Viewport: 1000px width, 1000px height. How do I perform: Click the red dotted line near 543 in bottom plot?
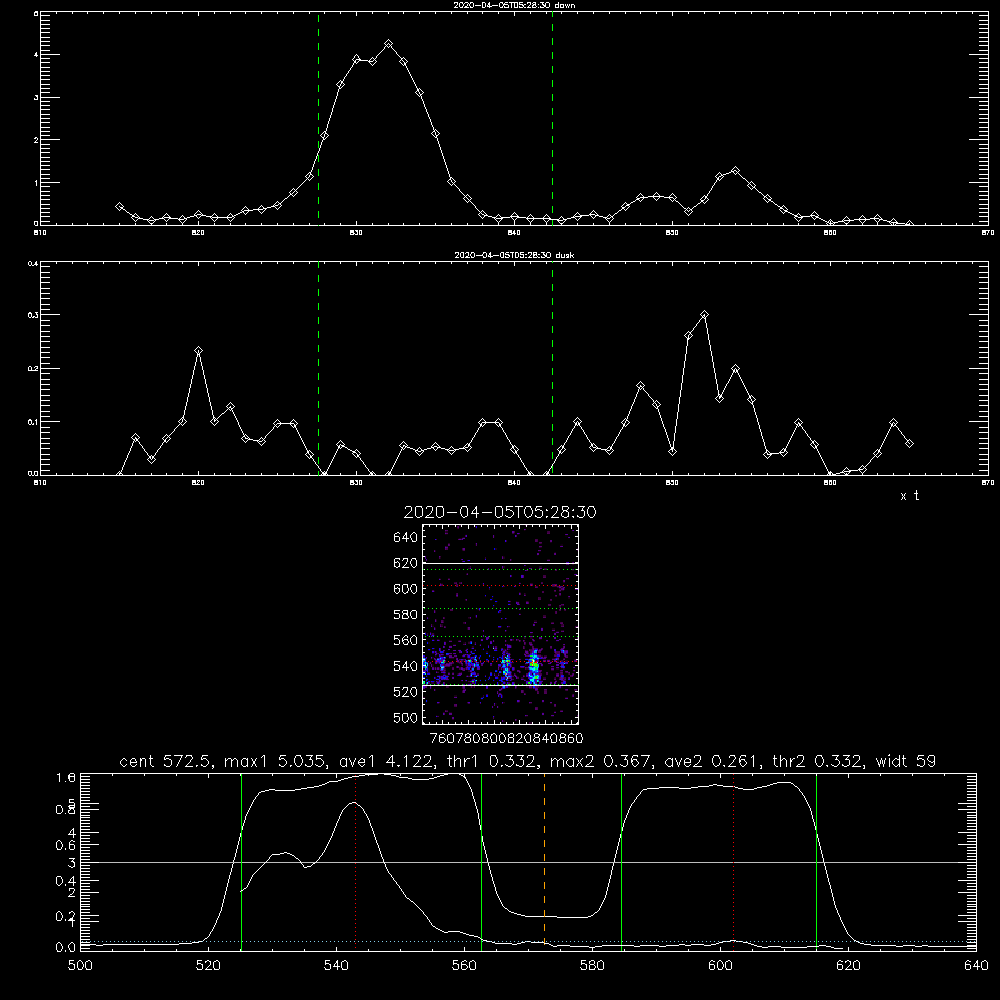point(355,861)
